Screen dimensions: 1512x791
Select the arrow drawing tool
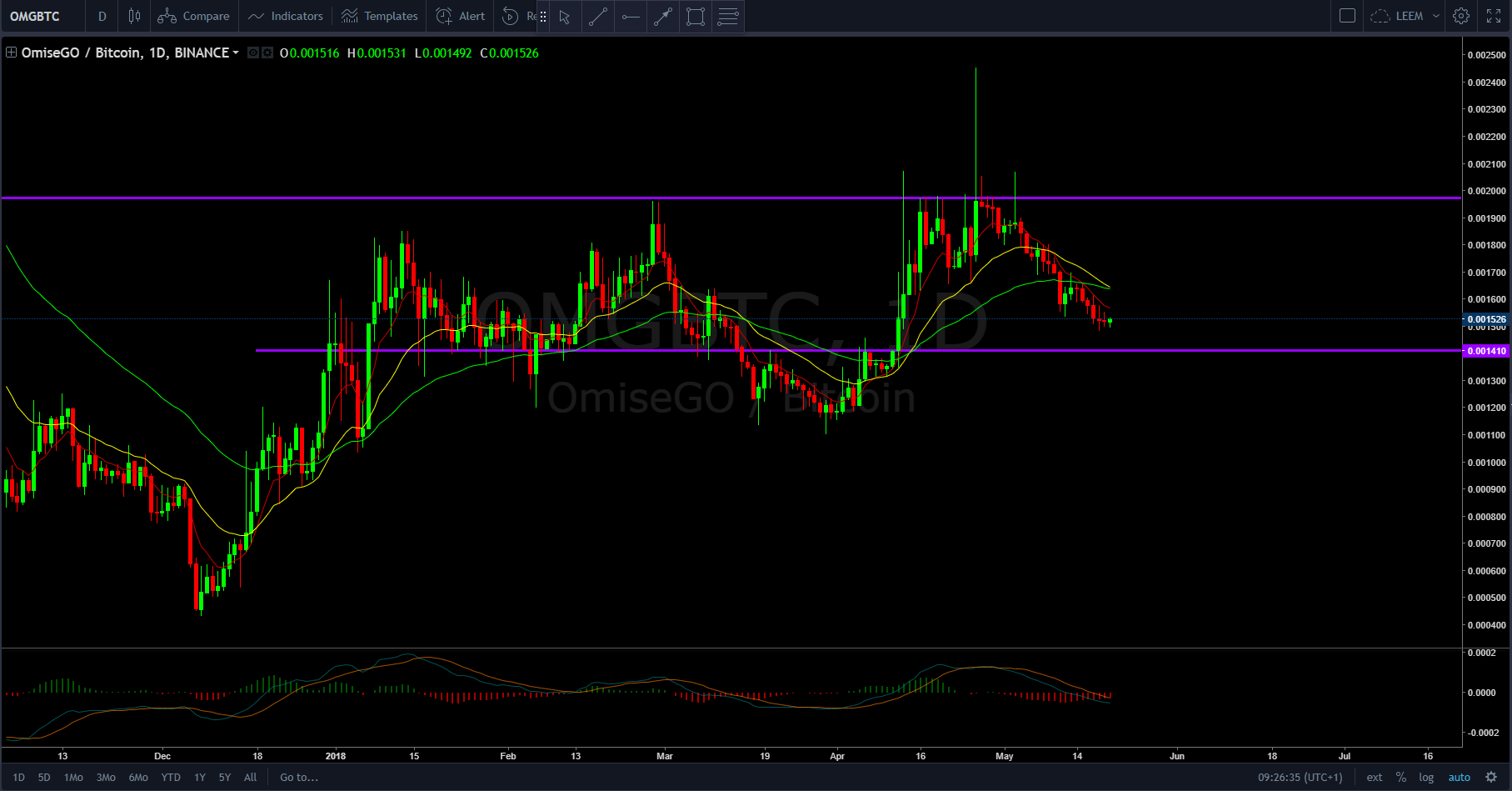pyautogui.click(x=663, y=16)
